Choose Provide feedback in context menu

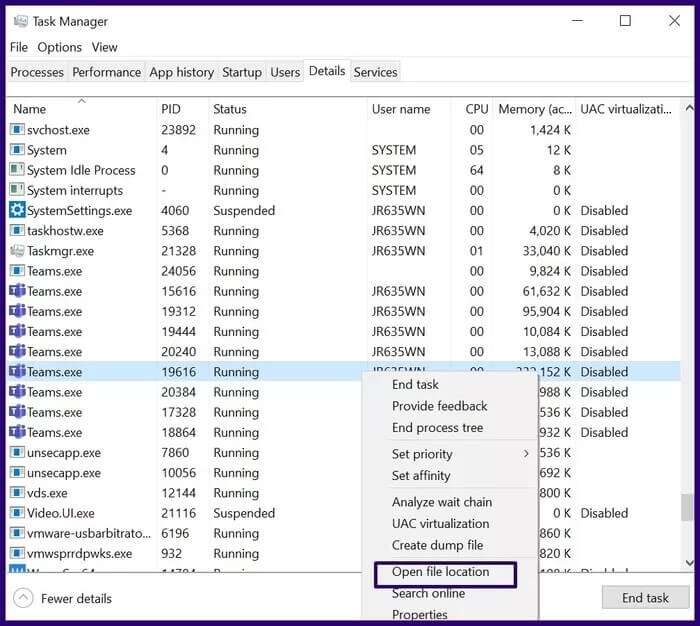tap(439, 406)
